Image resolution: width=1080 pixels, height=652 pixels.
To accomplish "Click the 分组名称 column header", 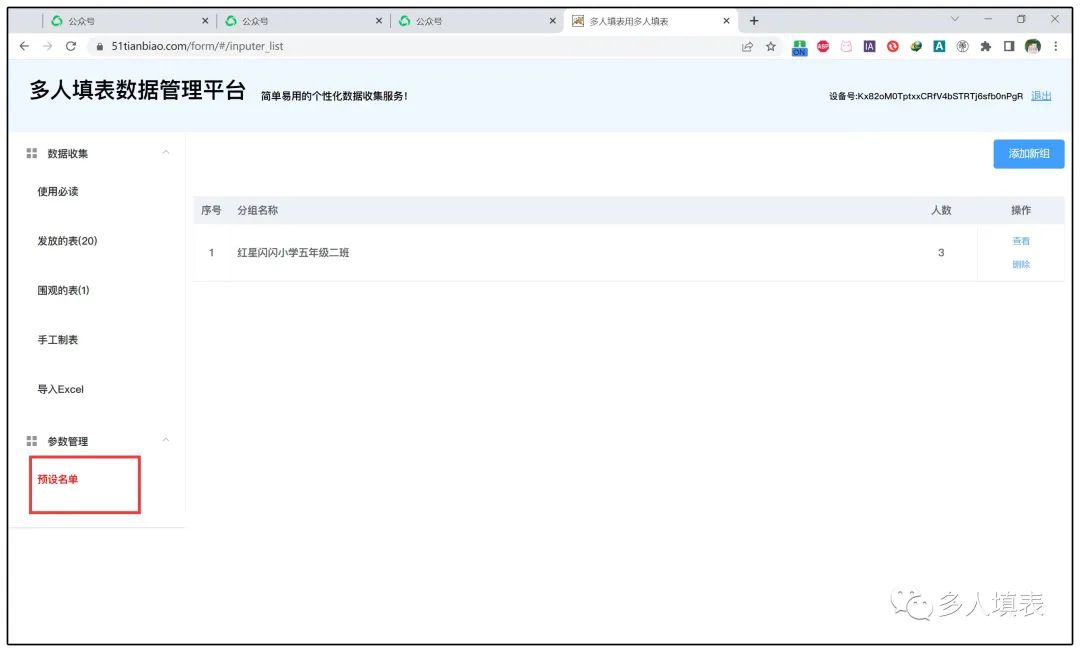I will [258, 210].
